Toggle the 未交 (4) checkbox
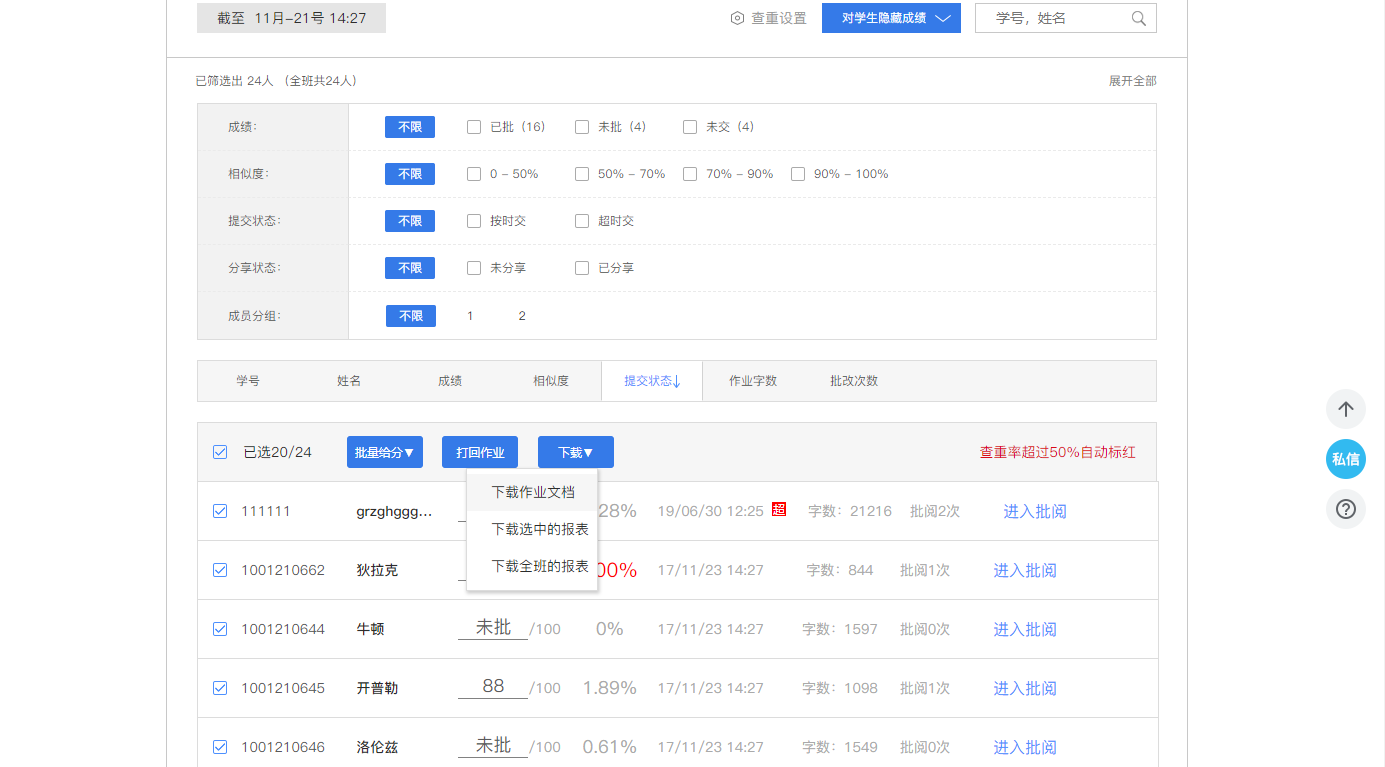The image size is (1385, 767). point(690,127)
